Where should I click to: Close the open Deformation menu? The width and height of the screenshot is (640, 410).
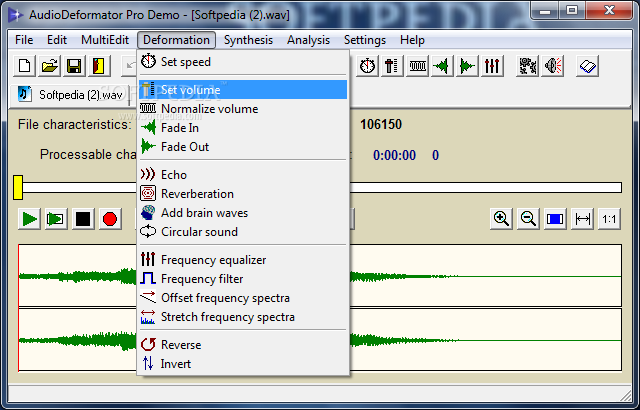coord(176,40)
